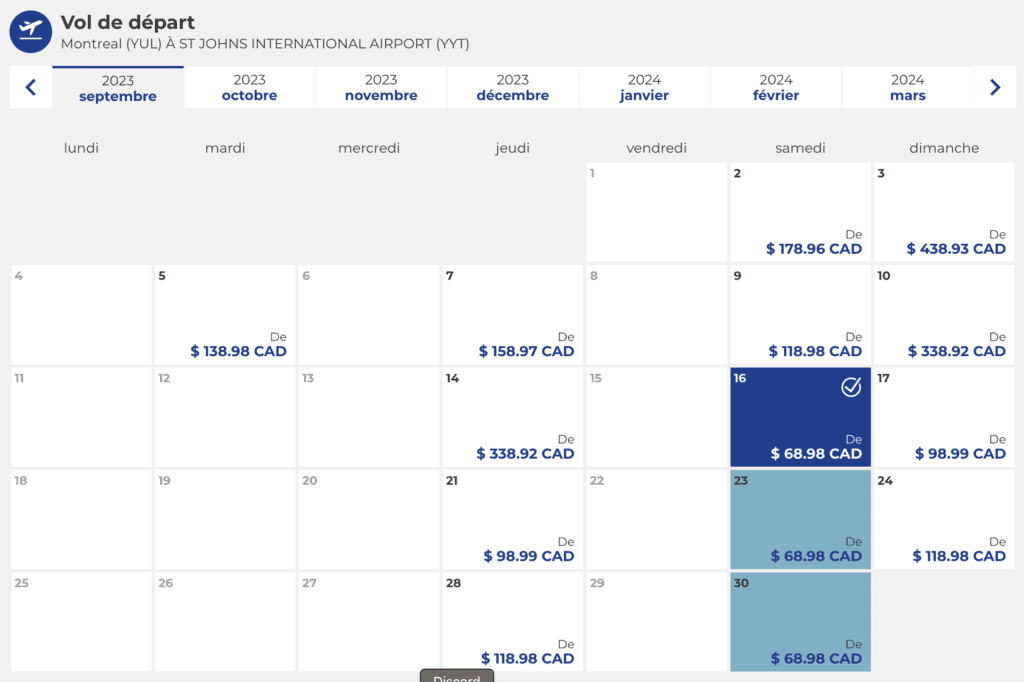The width and height of the screenshot is (1024, 682).
Task: Select September 5 fare $138.98 CAD
Action: pos(225,314)
